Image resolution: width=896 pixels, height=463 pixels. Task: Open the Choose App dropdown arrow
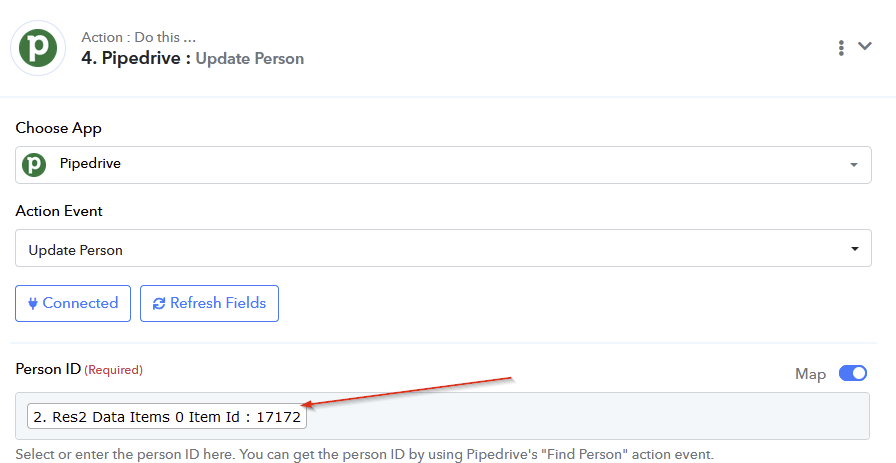[x=854, y=165]
